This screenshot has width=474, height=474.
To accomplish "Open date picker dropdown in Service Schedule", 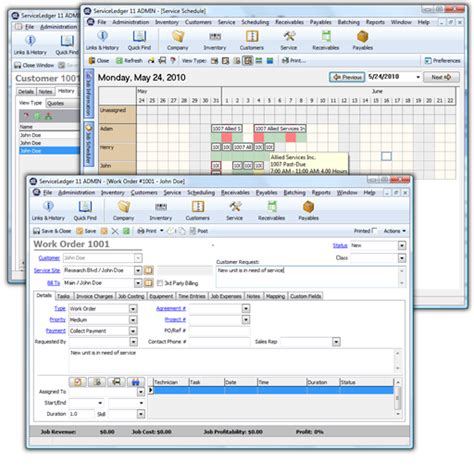I will pos(418,77).
